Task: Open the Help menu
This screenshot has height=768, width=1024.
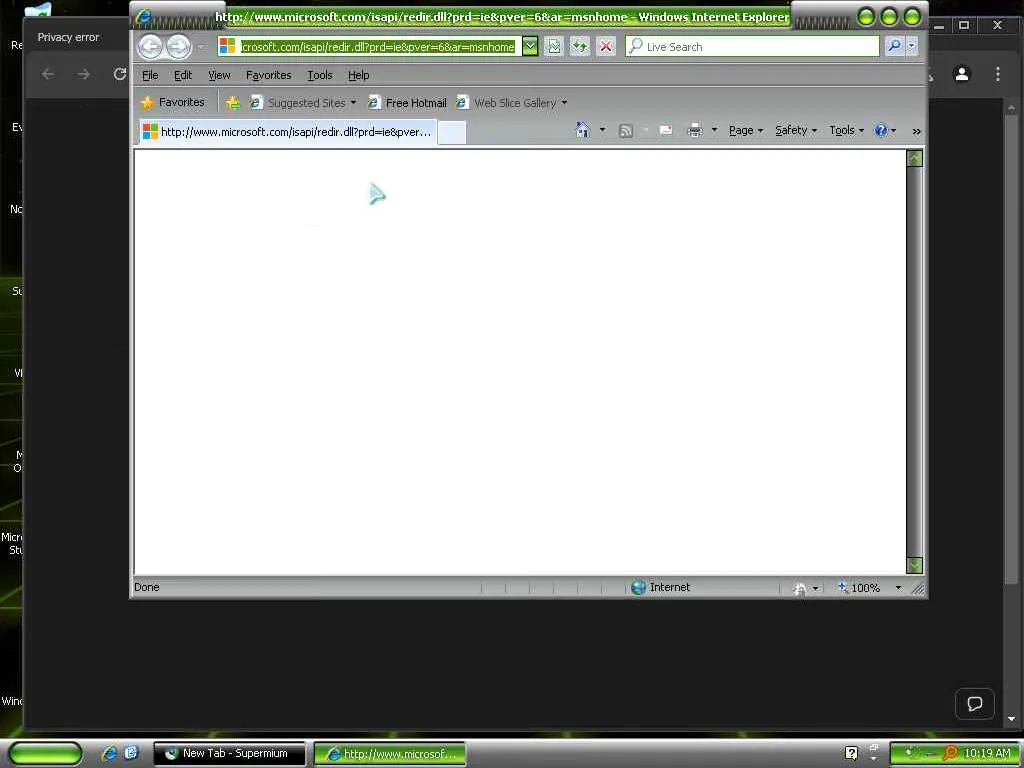Action: 359,75
